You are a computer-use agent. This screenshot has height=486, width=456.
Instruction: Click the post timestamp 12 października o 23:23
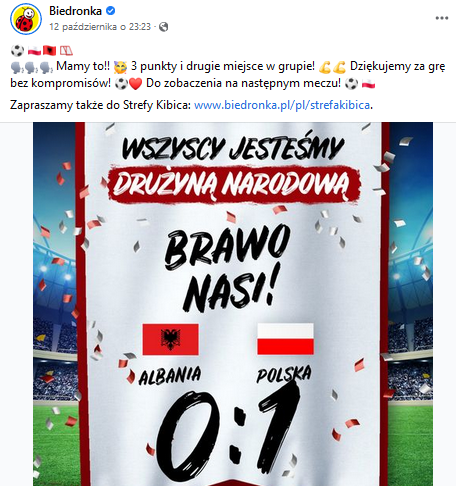100,27
